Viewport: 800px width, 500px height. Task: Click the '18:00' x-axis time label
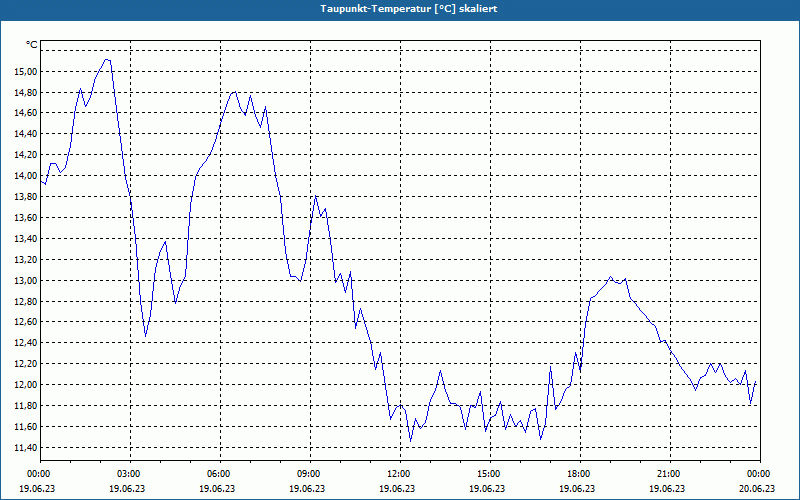pos(580,473)
